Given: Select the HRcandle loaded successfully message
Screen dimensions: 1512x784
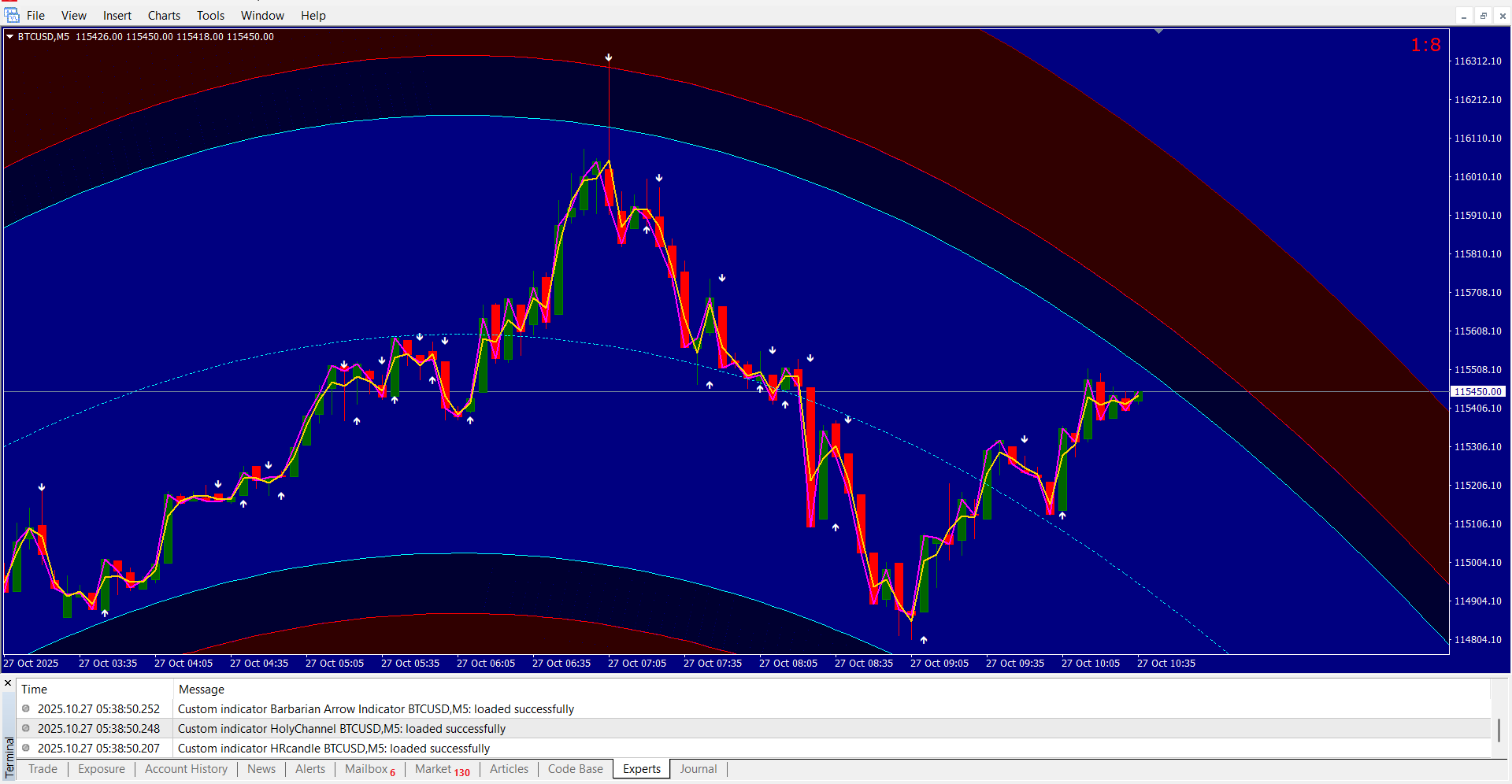Looking at the screenshot, I should [x=334, y=748].
